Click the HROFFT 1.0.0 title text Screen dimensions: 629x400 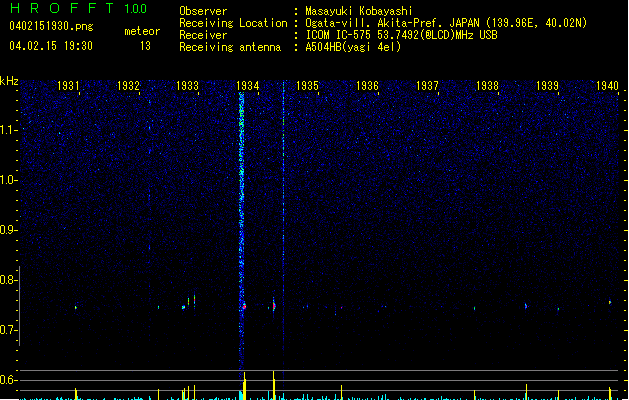click(79, 8)
